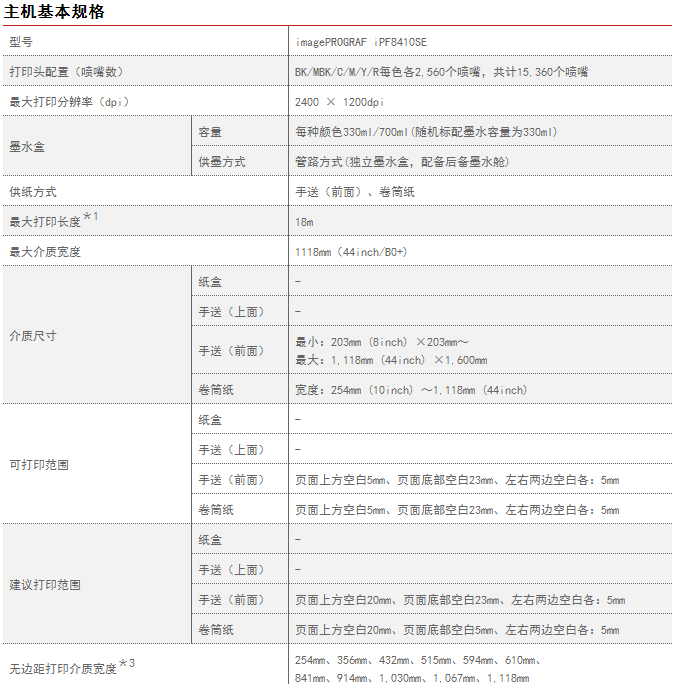This screenshot has height=684, width=675.
Task: Click 手送(上面) under 介质尺寸
Action: 231,311
